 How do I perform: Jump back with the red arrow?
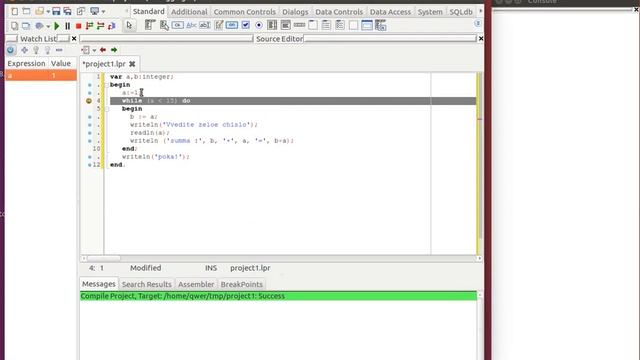click(x=103, y=50)
